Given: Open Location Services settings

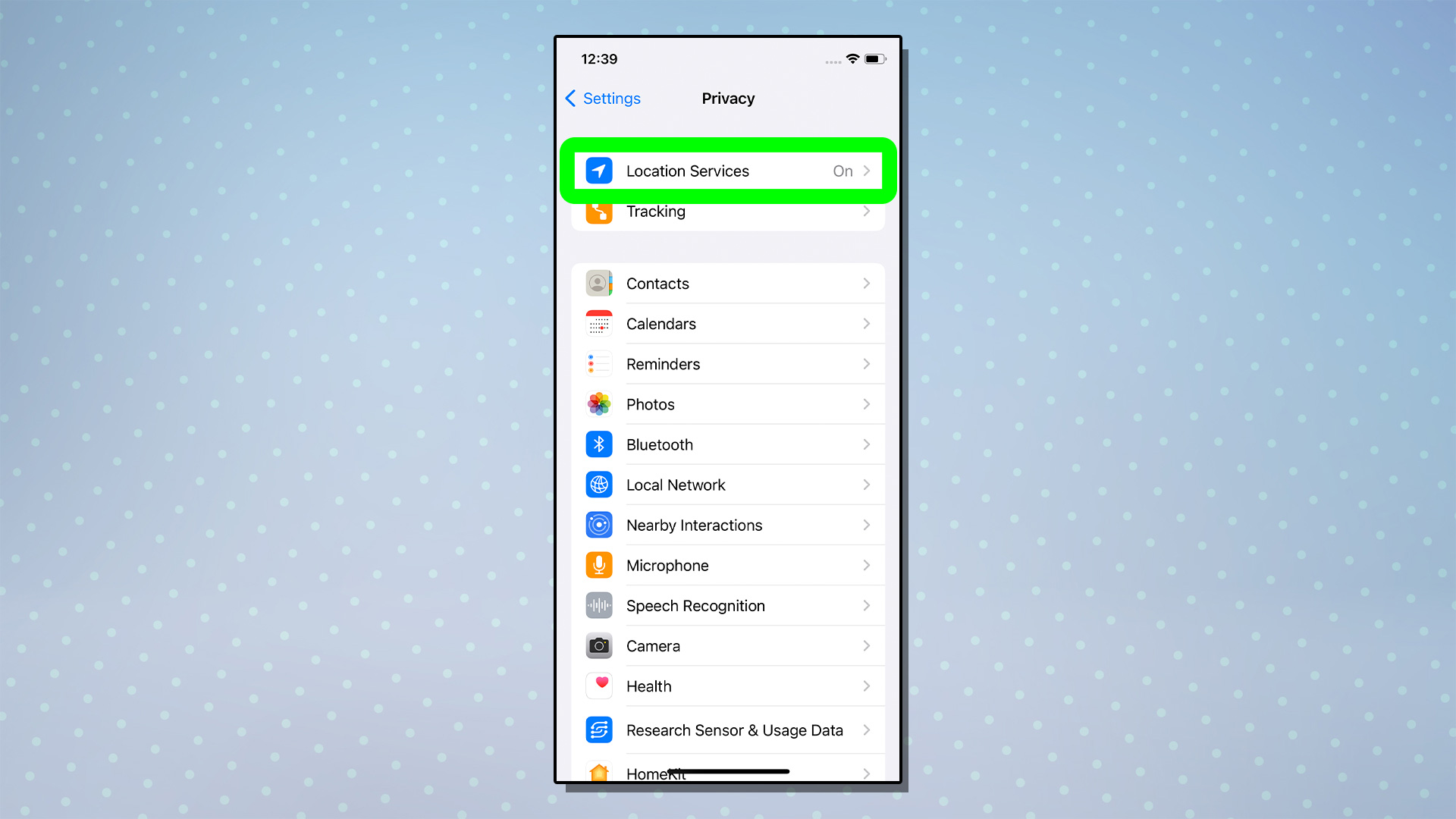Looking at the screenshot, I should tap(728, 171).
